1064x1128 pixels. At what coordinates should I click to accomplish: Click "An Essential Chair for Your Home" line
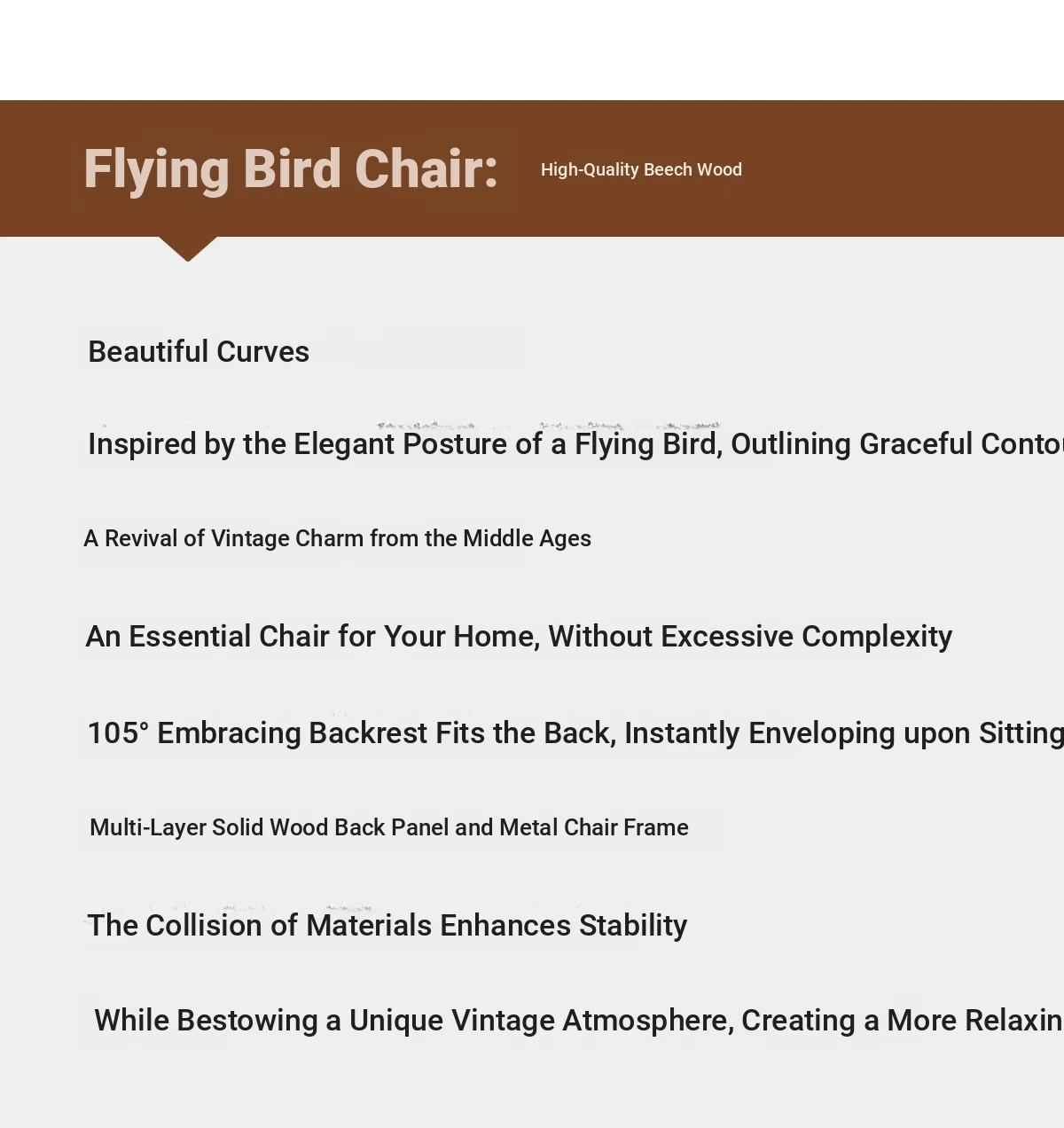click(x=519, y=637)
